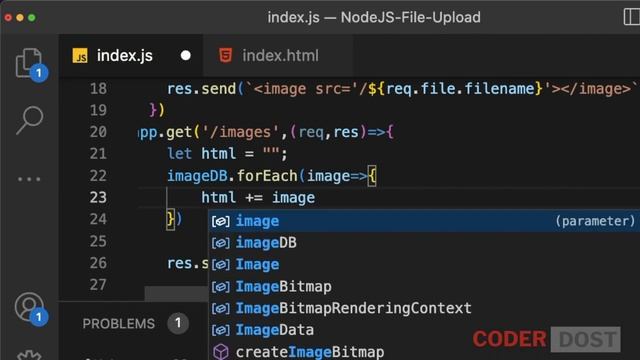This screenshot has width=640, height=360.
Task: Open the Accounts profile icon
Action: (x=29, y=307)
